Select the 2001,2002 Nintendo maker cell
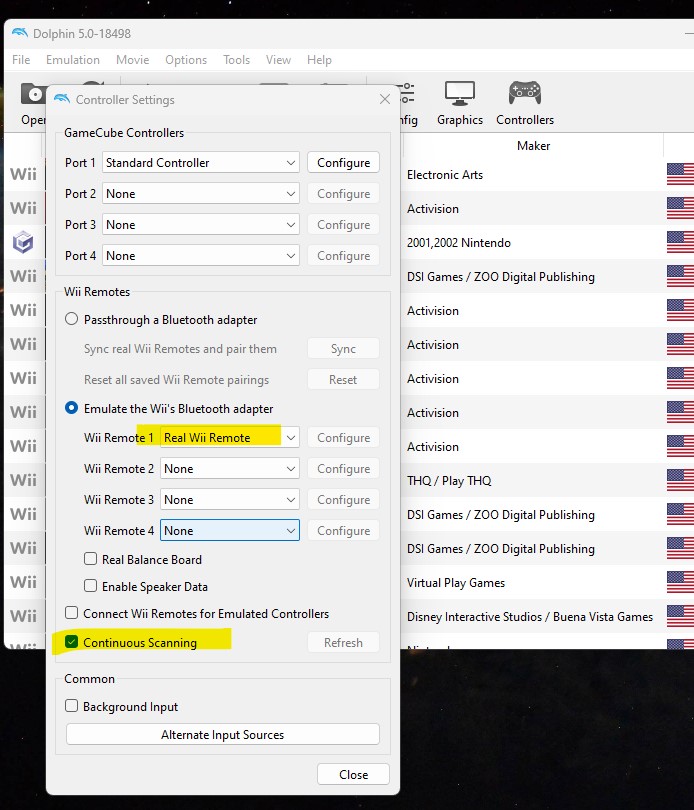The height and width of the screenshot is (810, 694). point(458,243)
